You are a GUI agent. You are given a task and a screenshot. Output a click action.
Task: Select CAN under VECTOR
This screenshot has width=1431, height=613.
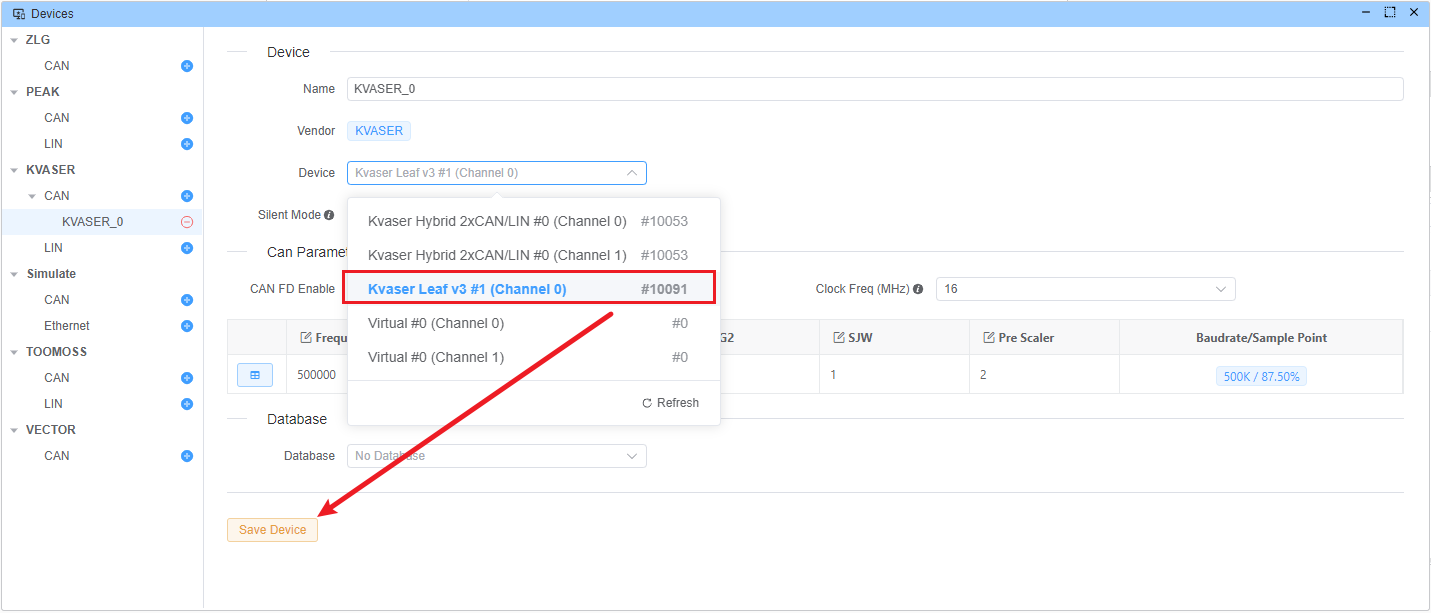57,456
